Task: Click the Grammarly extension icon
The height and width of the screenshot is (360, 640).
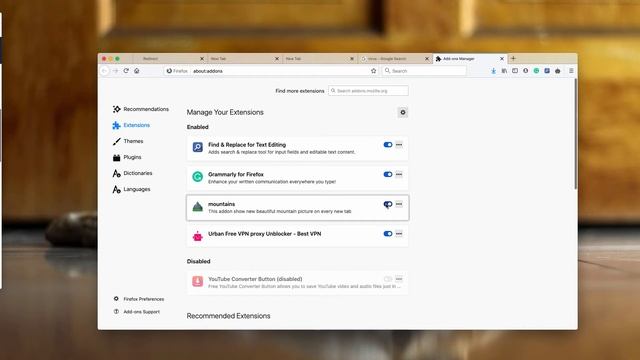Action: pyautogui.click(x=198, y=177)
